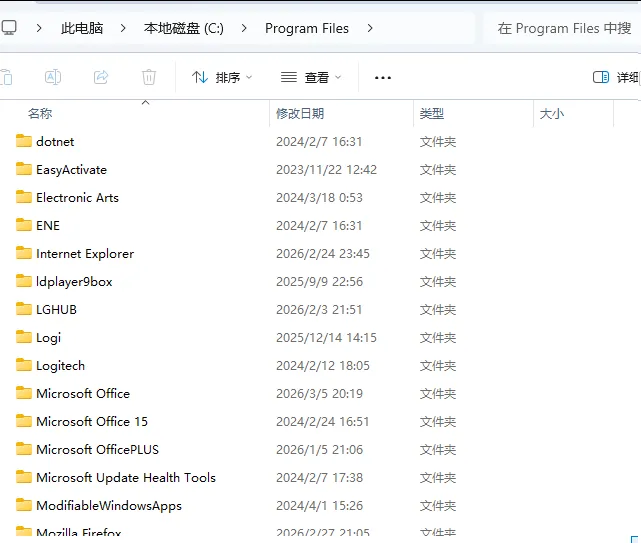This screenshot has width=641, height=543.
Task: Click the Electronic Arts folder name
Action: coord(77,198)
